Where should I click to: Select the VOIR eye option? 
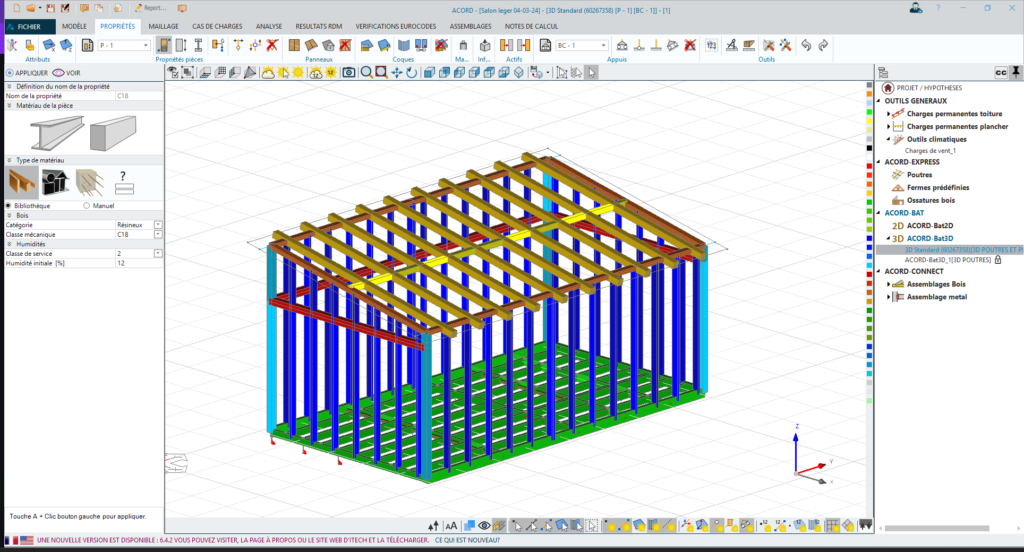tap(67, 73)
